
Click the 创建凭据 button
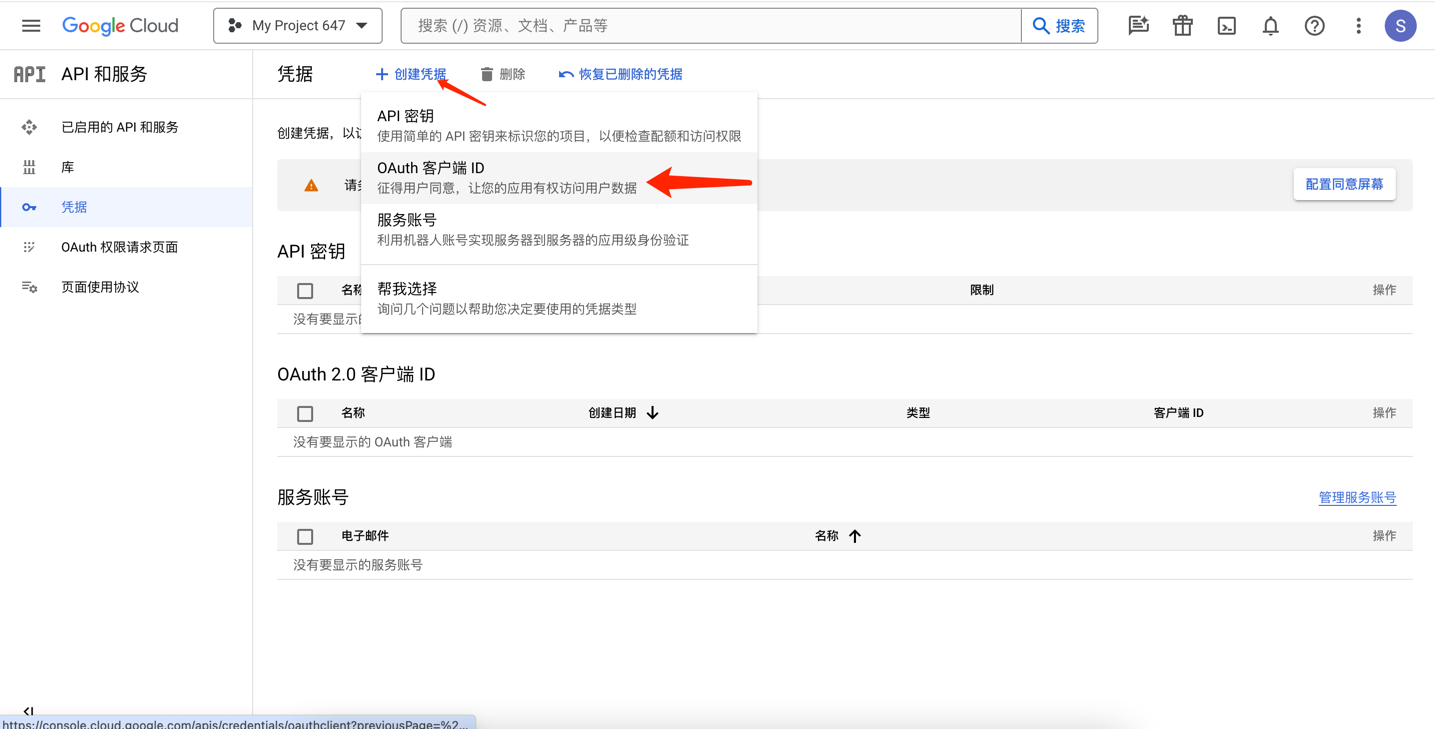[411, 74]
